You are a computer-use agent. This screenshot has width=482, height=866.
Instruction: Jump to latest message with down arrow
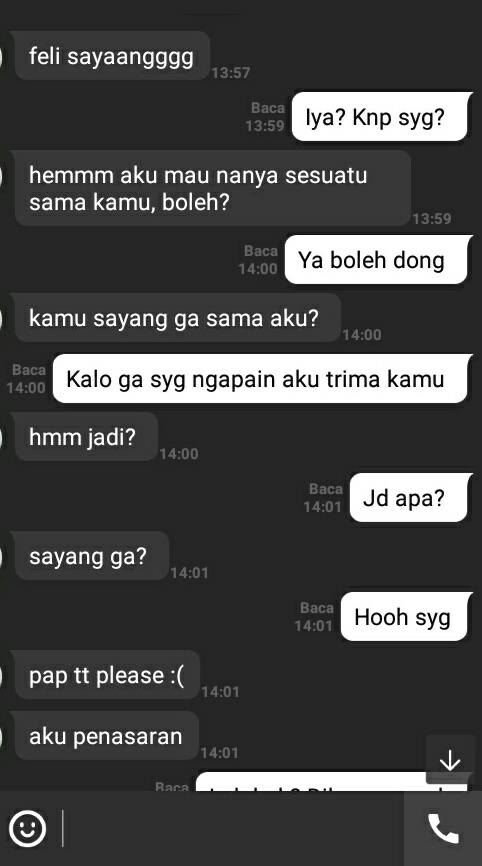coord(450,761)
